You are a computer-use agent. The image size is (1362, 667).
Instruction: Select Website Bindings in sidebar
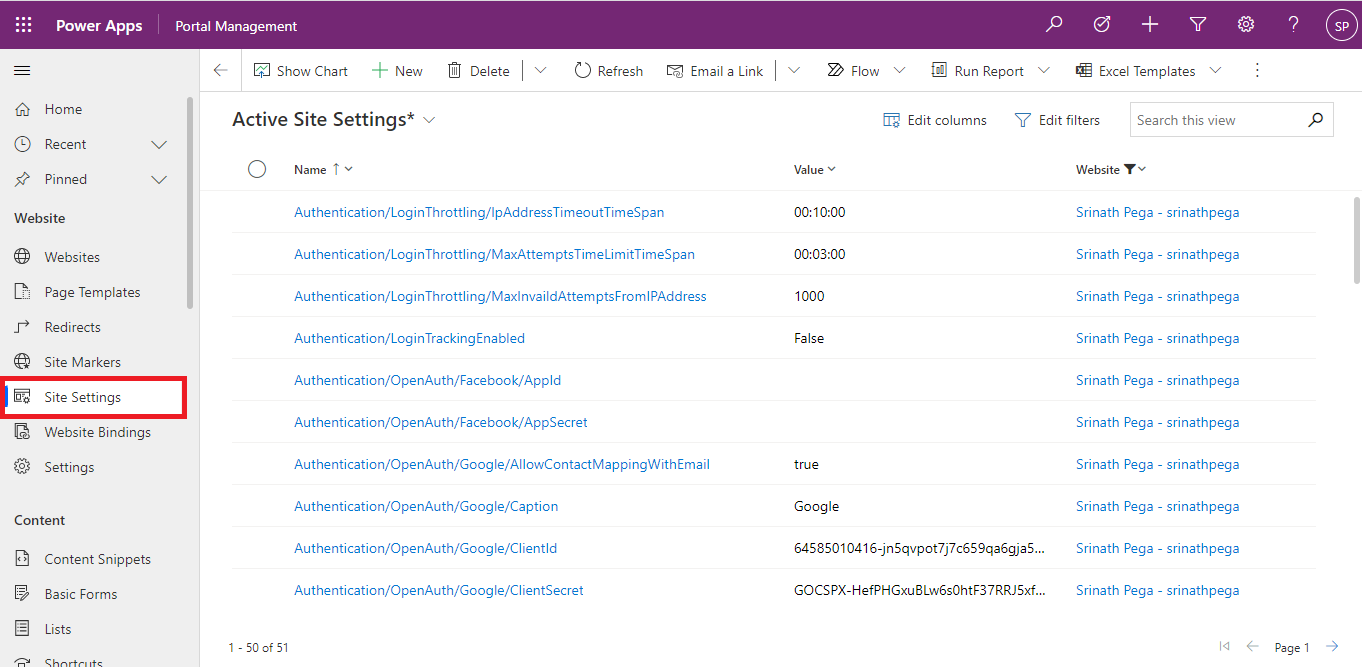click(97, 432)
